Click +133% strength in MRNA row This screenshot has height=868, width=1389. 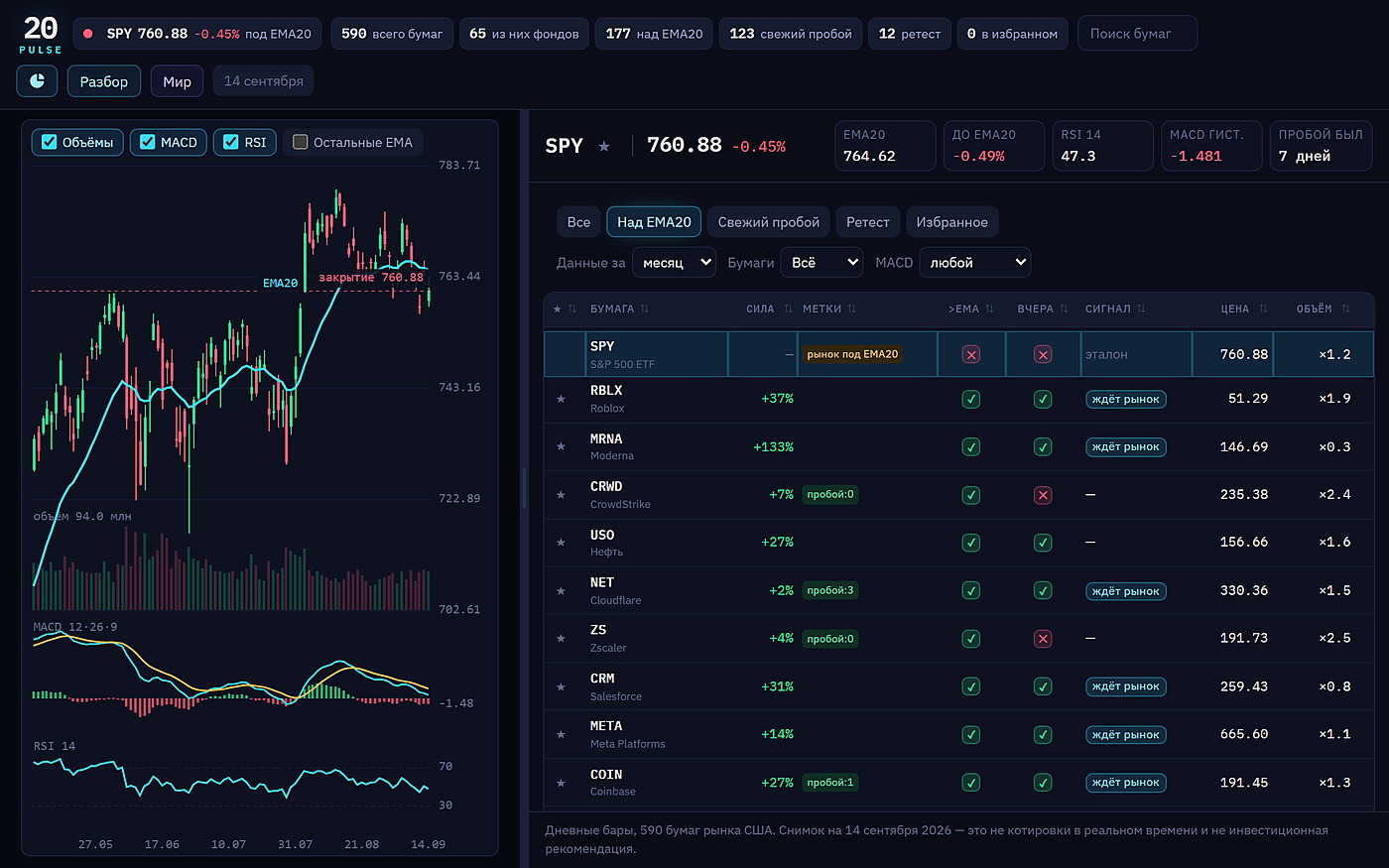[x=773, y=446]
